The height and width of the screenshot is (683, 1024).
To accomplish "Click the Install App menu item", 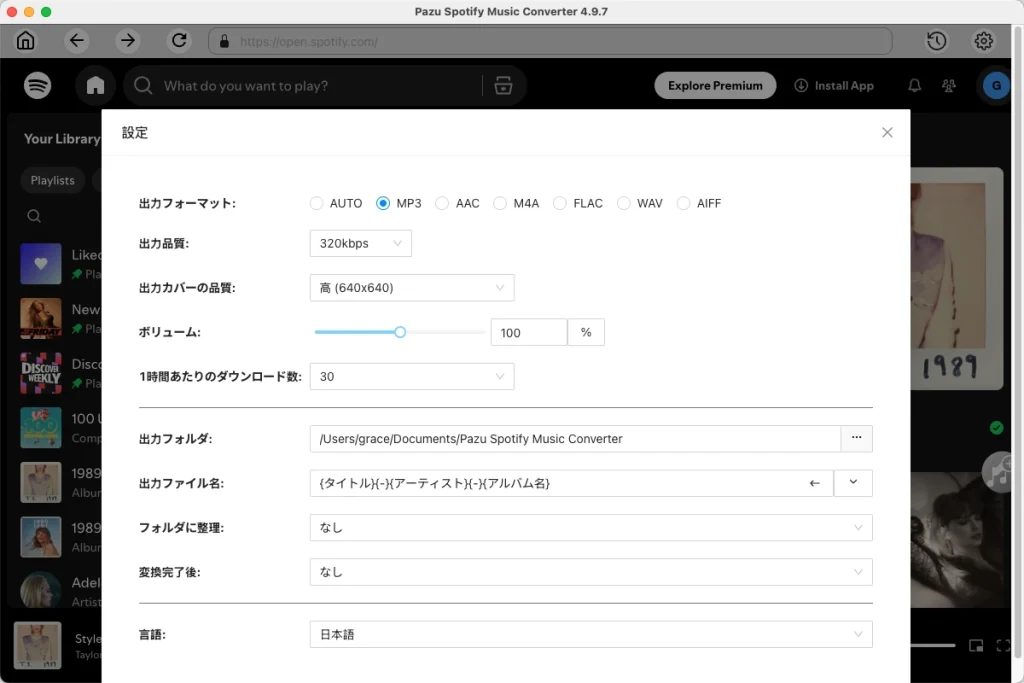I will point(835,85).
